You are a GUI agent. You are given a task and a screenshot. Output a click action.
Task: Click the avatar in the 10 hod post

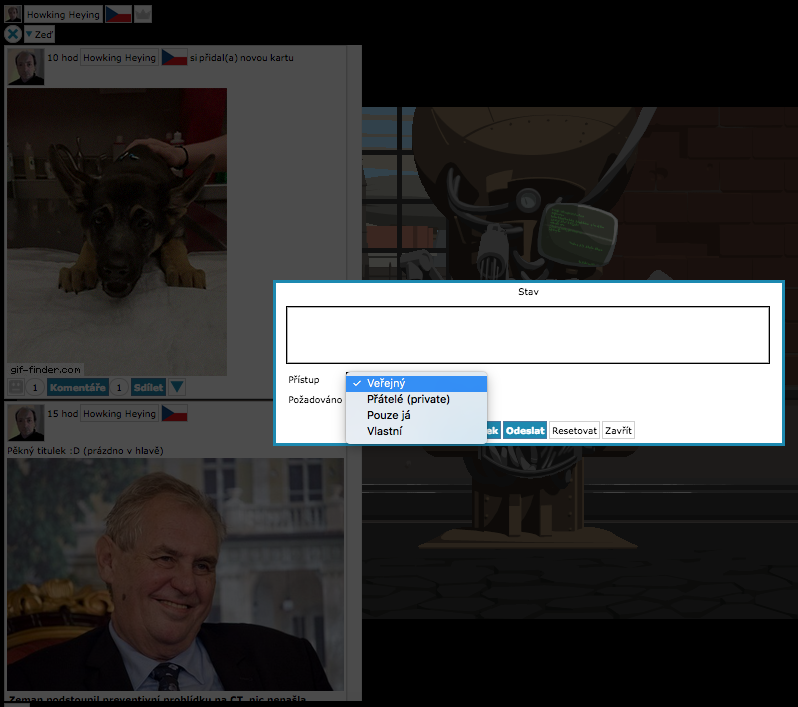pos(25,67)
